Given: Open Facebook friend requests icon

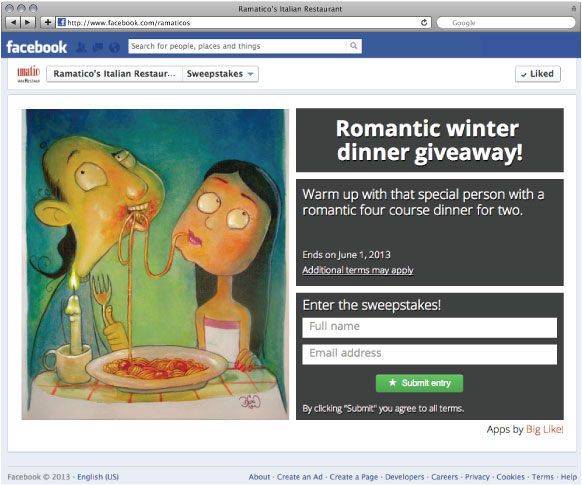Looking at the screenshot, I should pyautogui.click(x=81, y=47).
